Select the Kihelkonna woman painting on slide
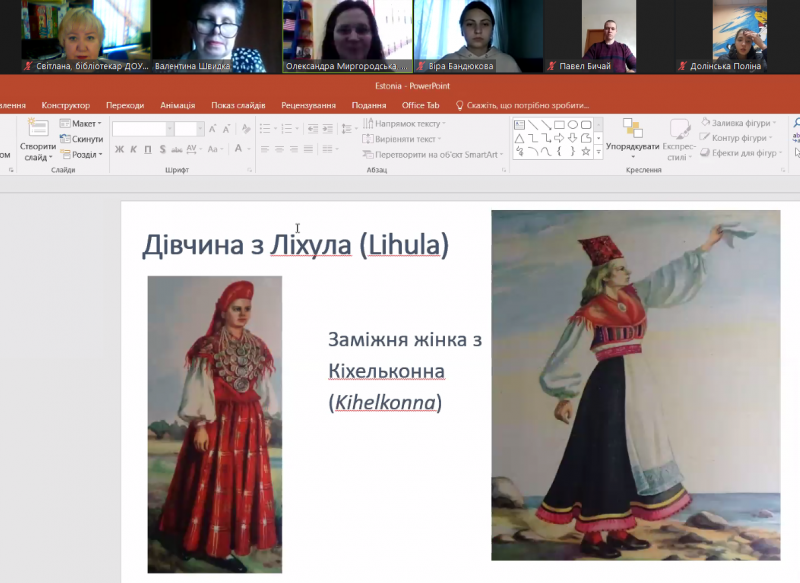The height and width of the screenshot is (583, 800). click(x=636, y=386)
